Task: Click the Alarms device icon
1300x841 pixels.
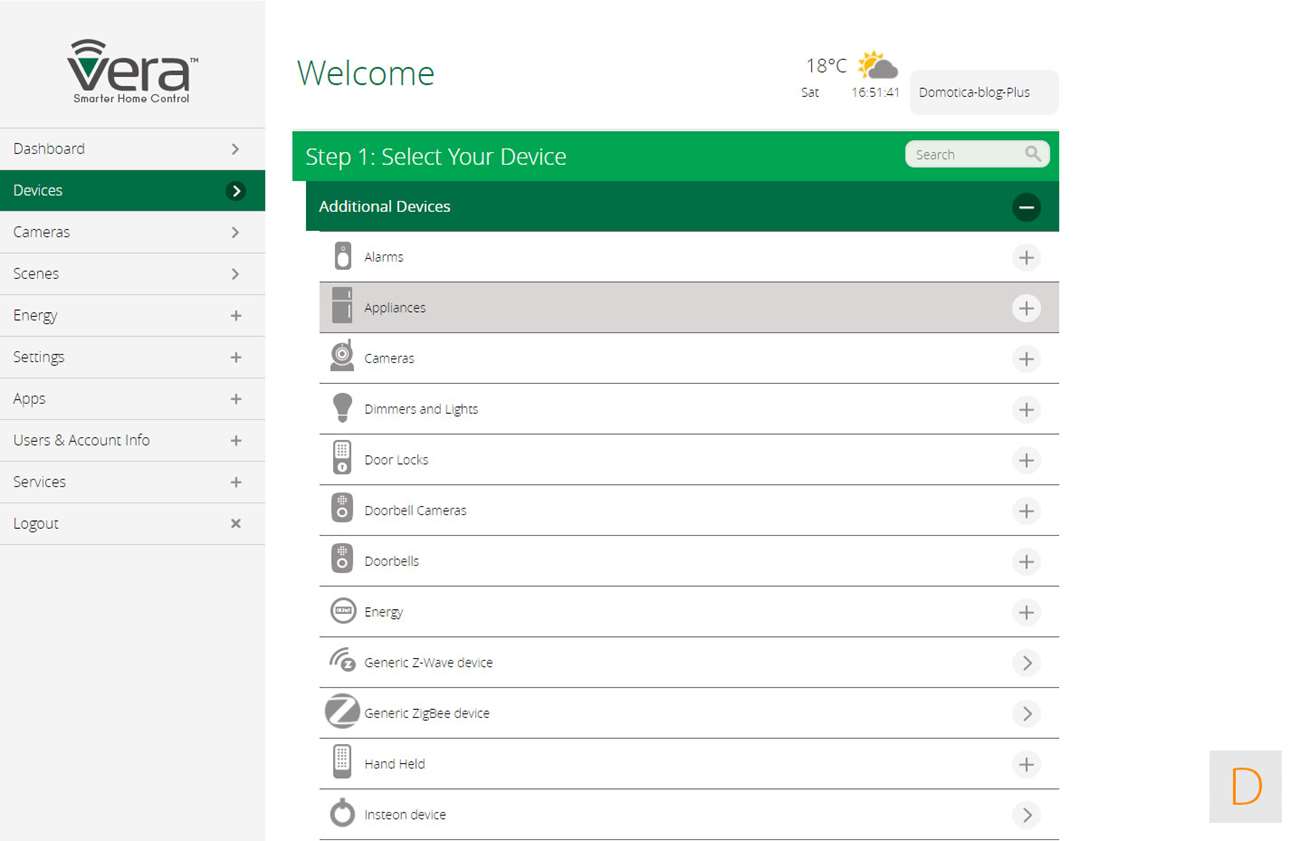Action: coord(342,257)
